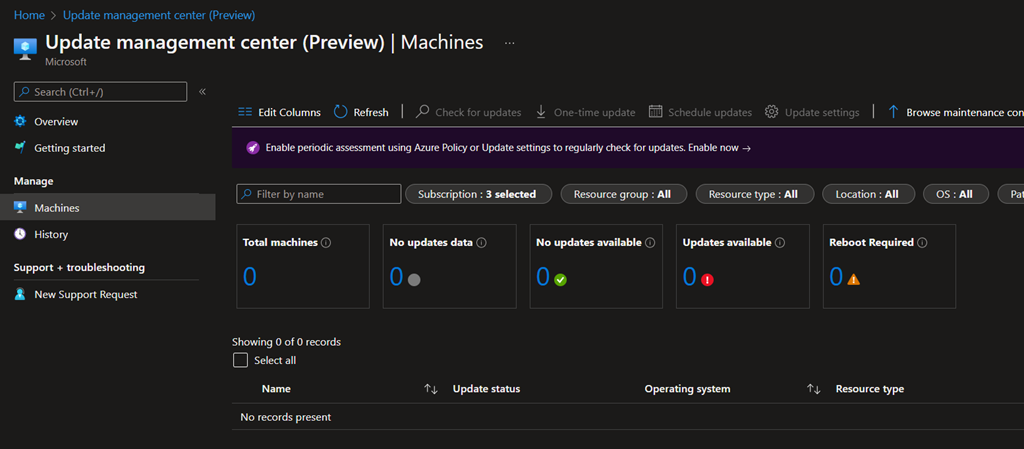The width and height of the screenshot is (1024, 449).
Task: Open the Subscription filter dropdown
Action: [477, 194]
